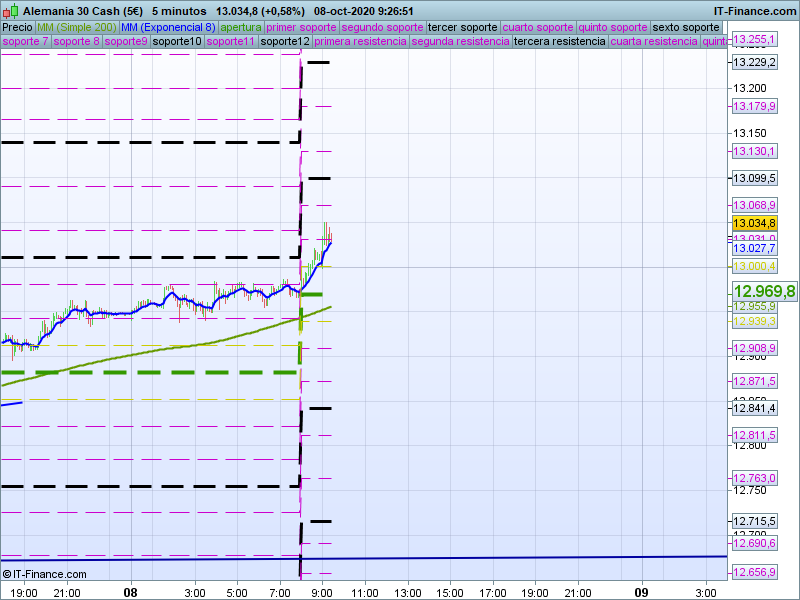Click the 09 date marker on time axis
The image size is (800, 600).
coord(643,592)
